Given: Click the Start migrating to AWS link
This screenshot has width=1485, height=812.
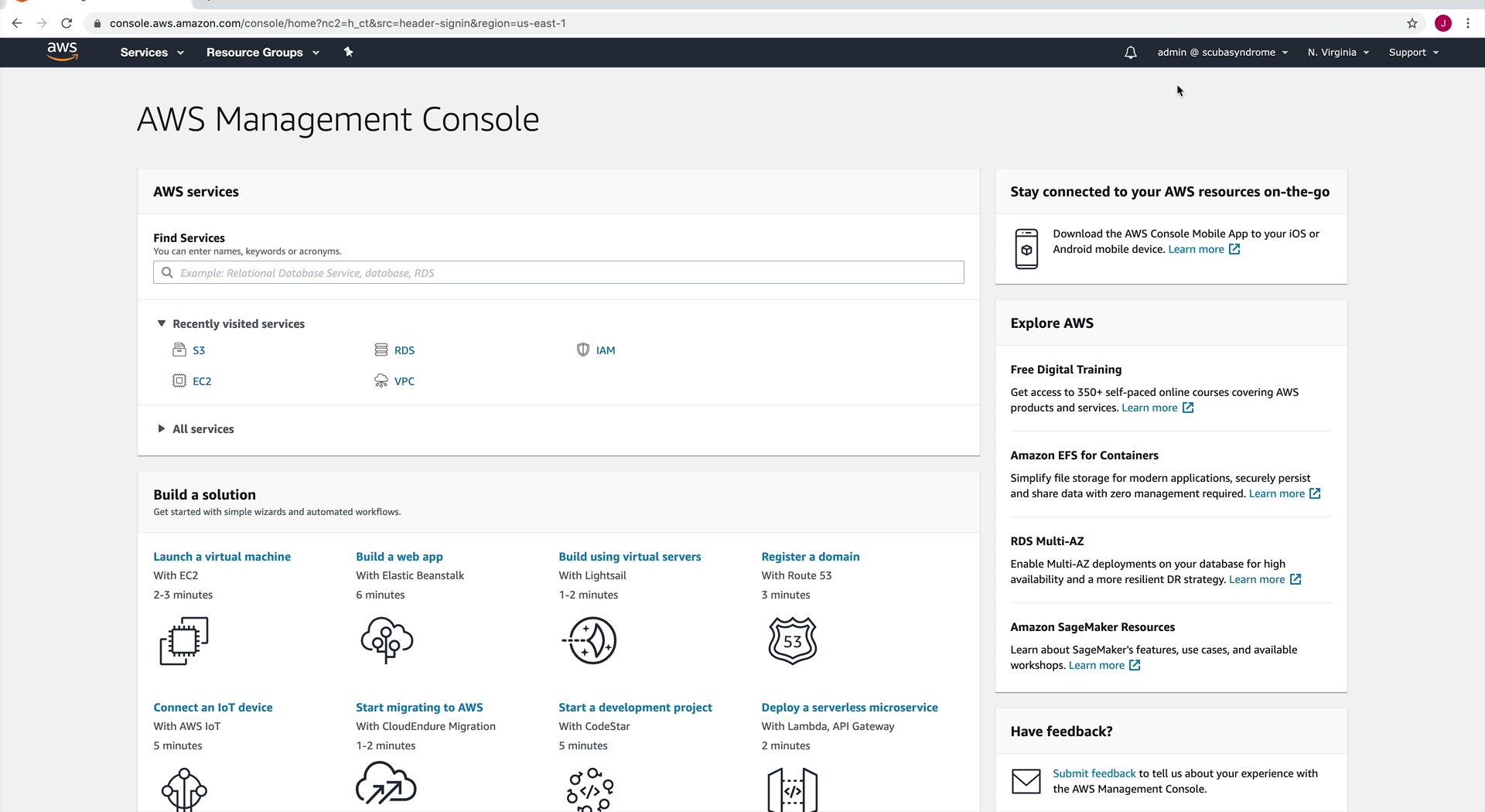Looking at the screenshot, I should pos(419,708).
